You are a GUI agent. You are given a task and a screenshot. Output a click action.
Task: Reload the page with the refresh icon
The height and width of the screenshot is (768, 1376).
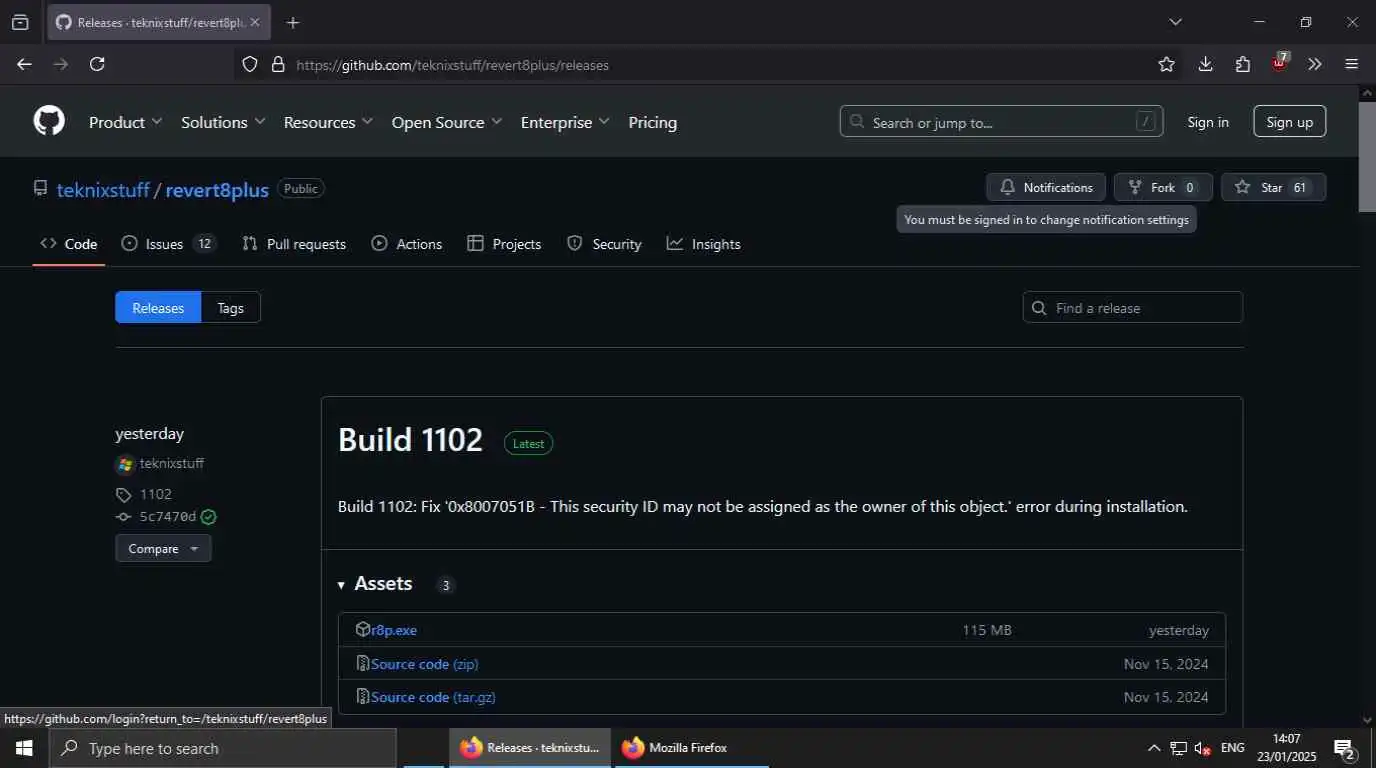[x=97, y=64]
